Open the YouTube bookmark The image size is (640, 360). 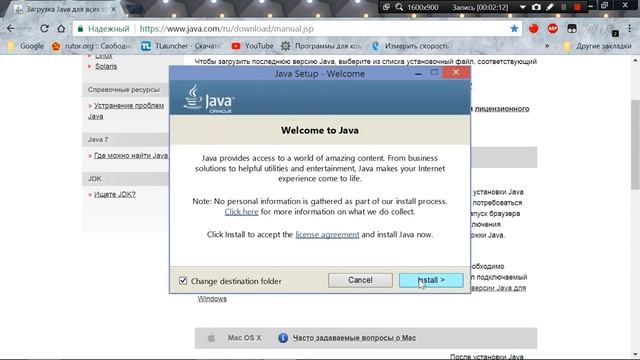pos(253,46)
